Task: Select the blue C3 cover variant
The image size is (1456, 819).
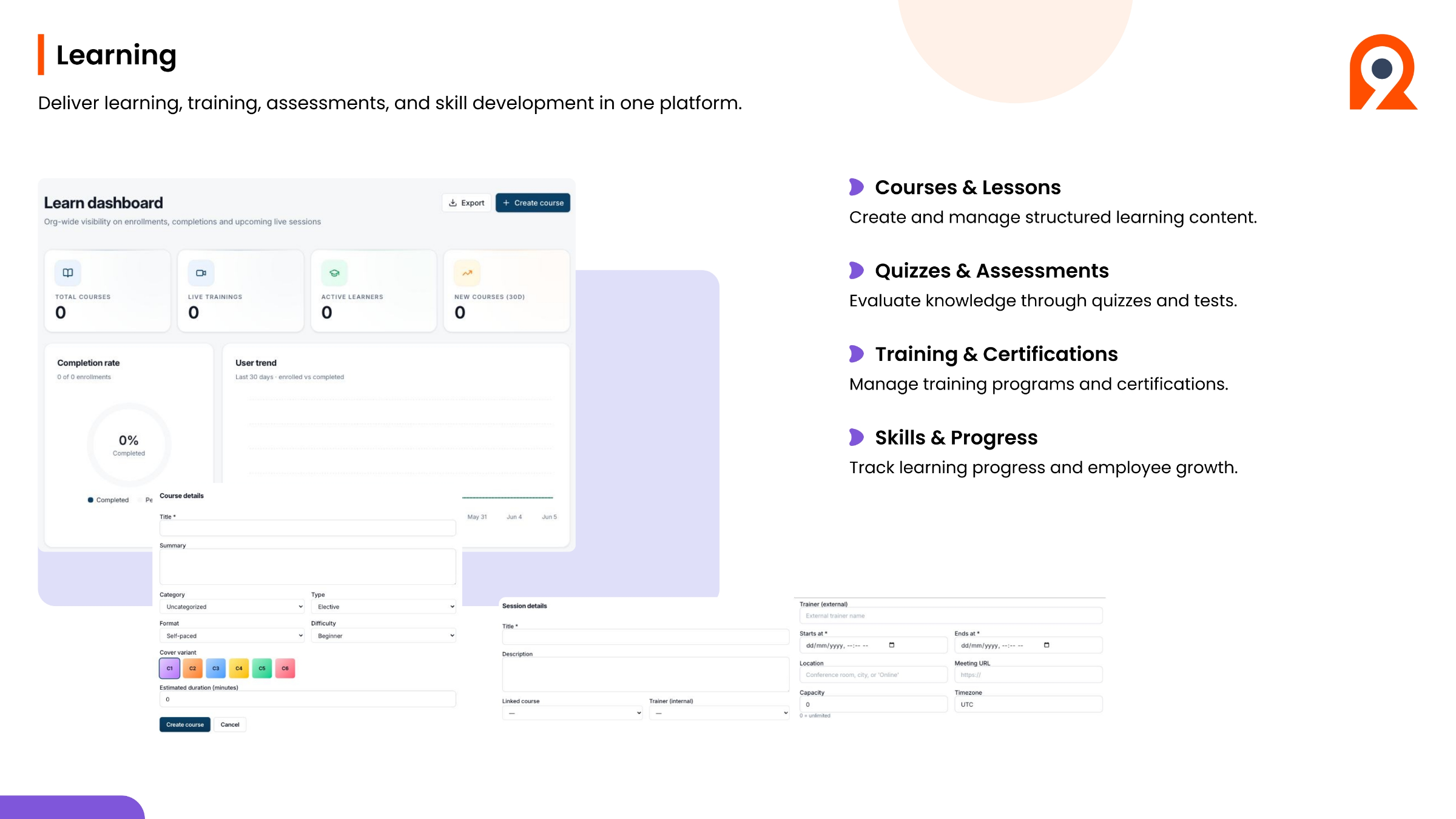Action: tap(216, 669)
